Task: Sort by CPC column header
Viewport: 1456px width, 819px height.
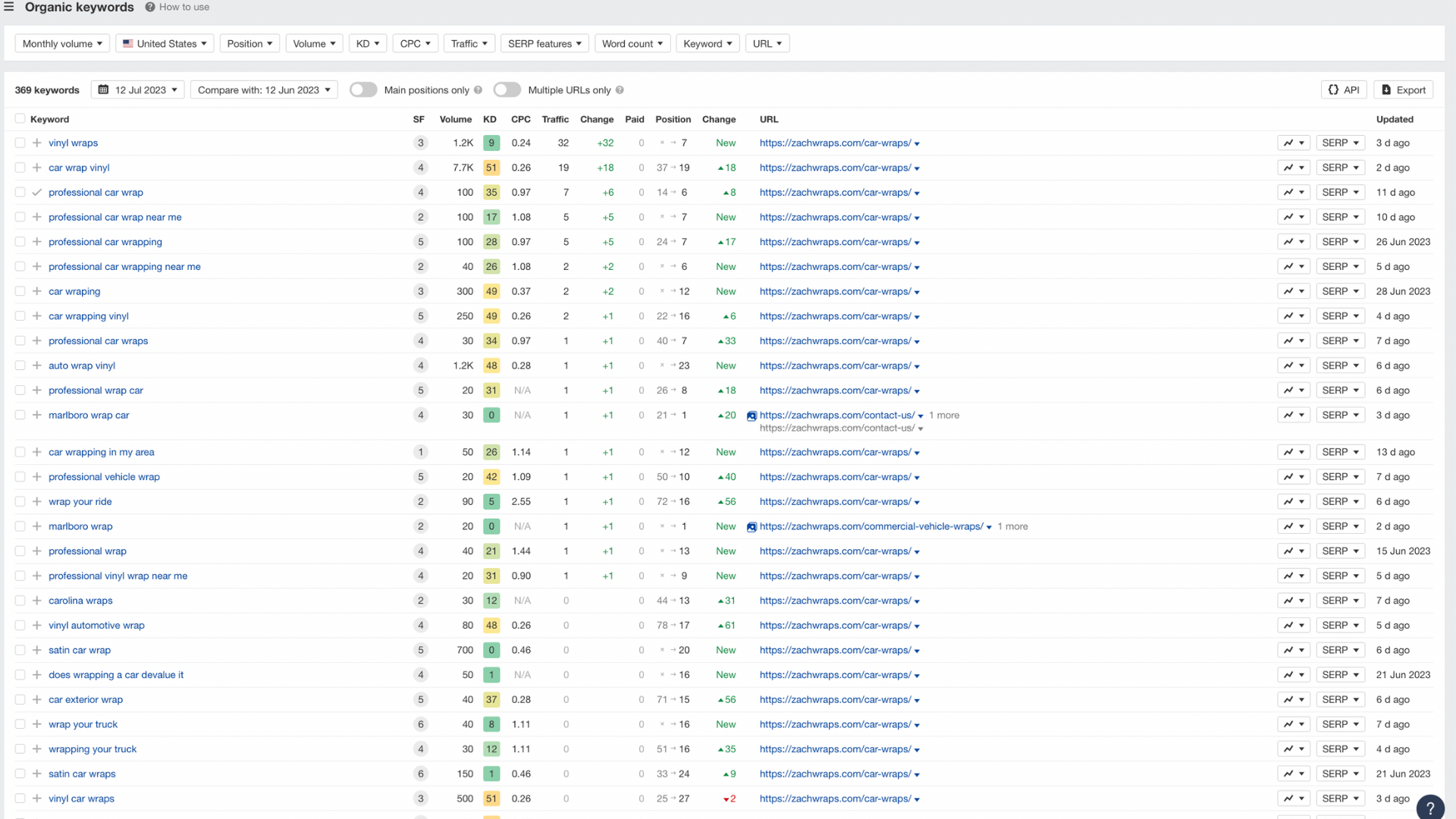Action: tap(521, 119)
